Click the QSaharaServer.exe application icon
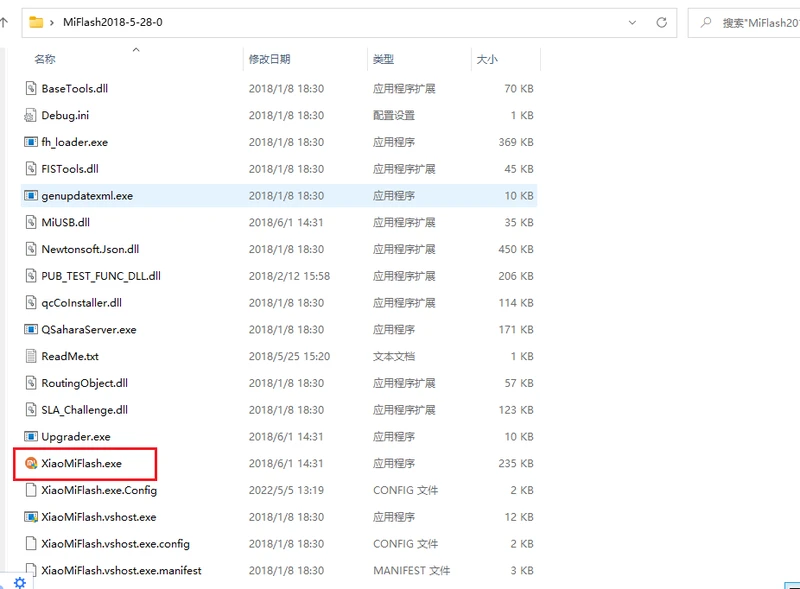 tap(31, 329)
